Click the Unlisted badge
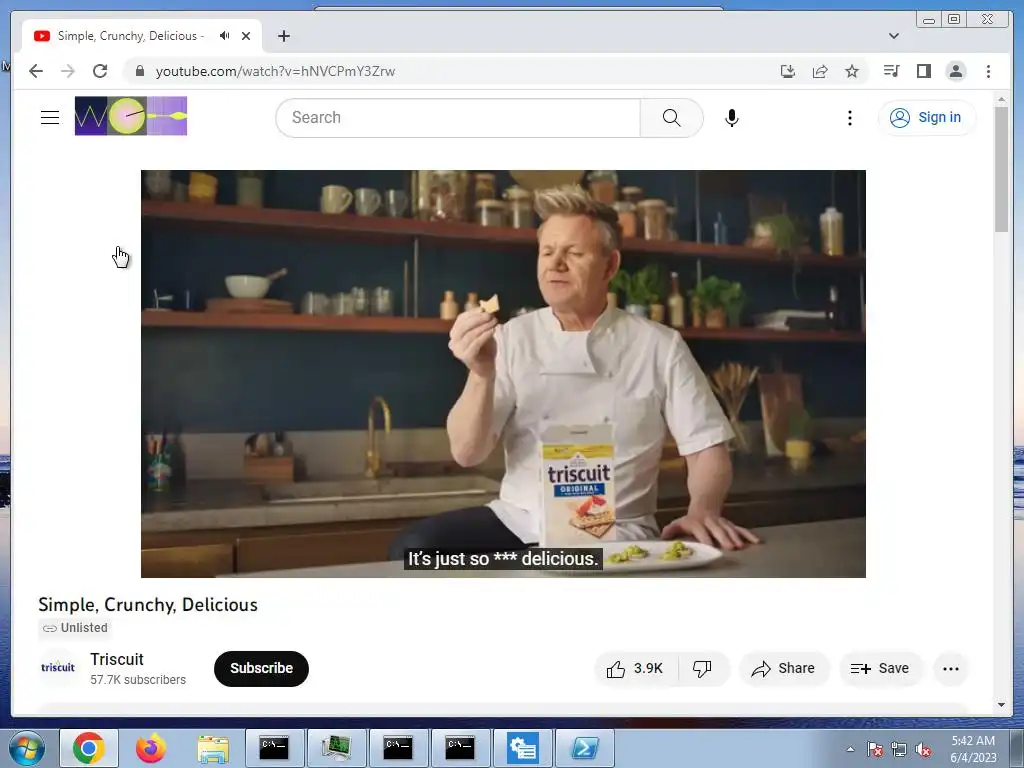Viewport: 1024px width, 768px height. 75,628
